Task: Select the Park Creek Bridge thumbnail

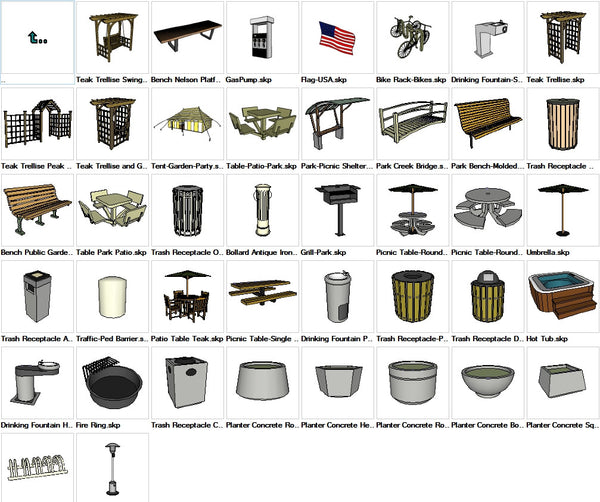Action: click(411, 124)
